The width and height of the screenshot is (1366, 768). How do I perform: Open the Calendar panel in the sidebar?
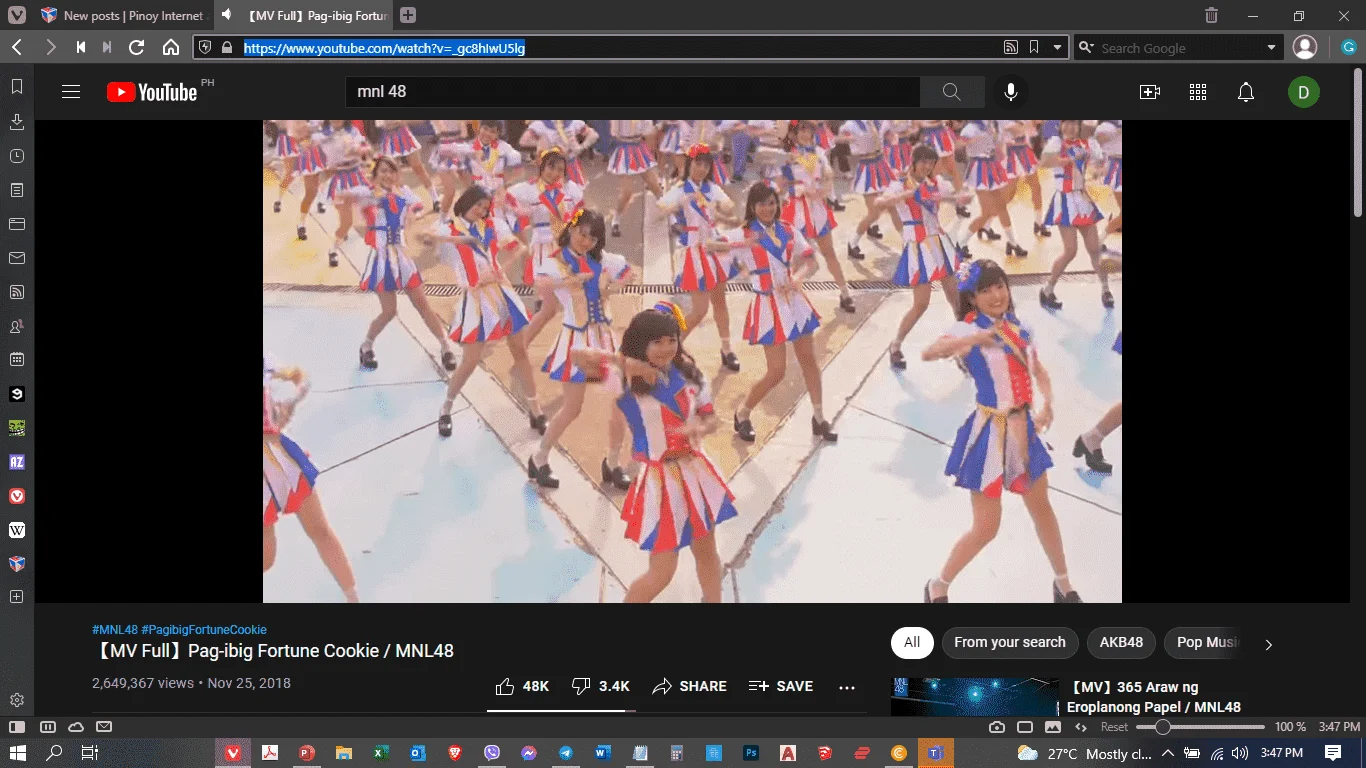point(17,360)
